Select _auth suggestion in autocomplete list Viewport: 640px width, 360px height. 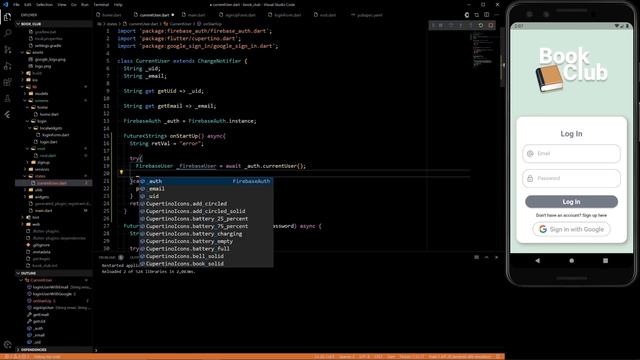pos(206,181)
